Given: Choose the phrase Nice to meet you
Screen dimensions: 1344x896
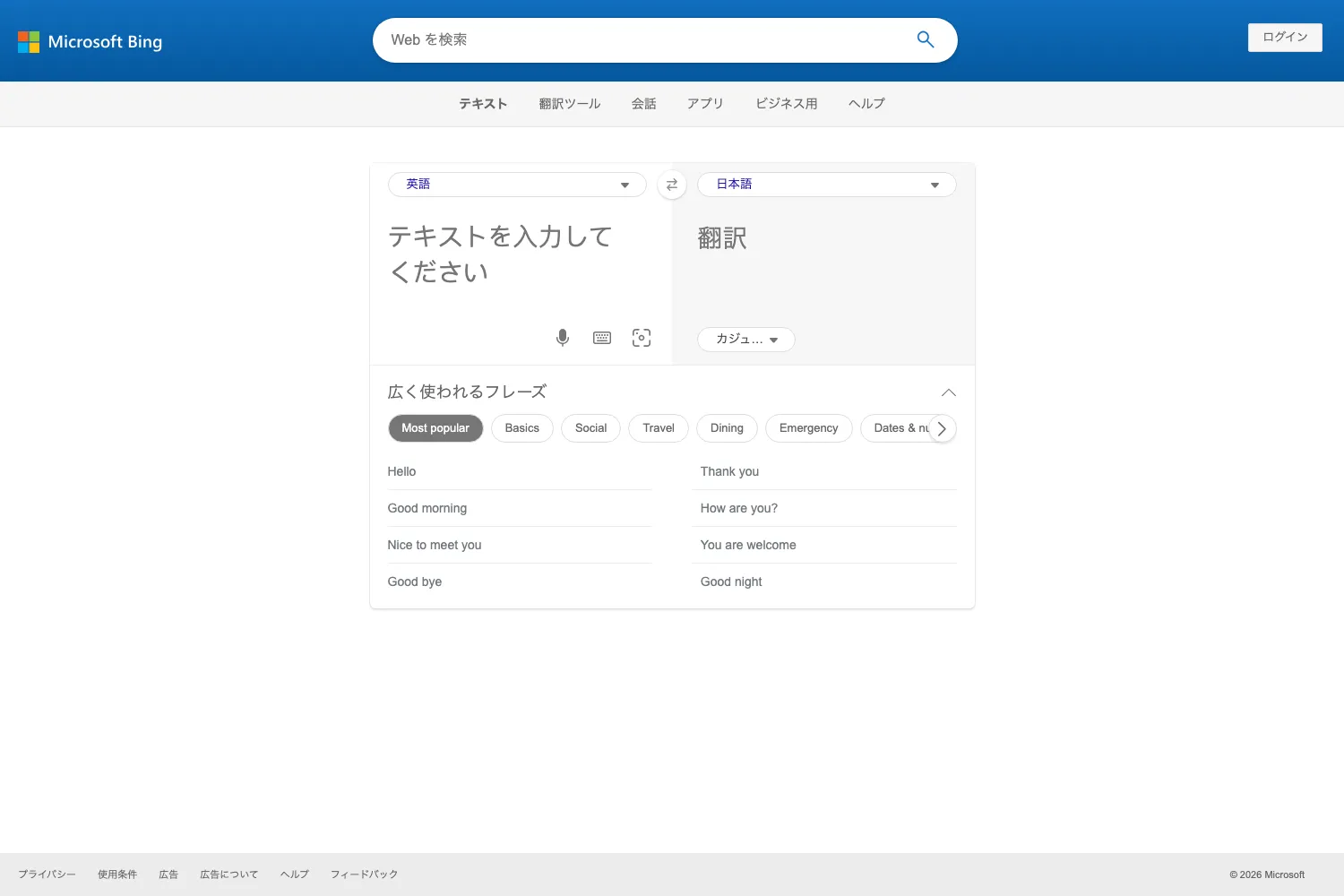Looking at the screenshot, I should coord(520,545).
